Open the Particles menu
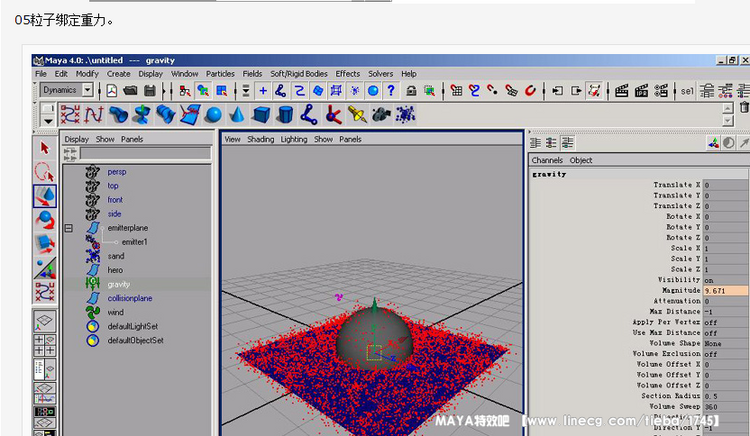The height and width of the screenshot is (436, 750). tap(220, 74)
